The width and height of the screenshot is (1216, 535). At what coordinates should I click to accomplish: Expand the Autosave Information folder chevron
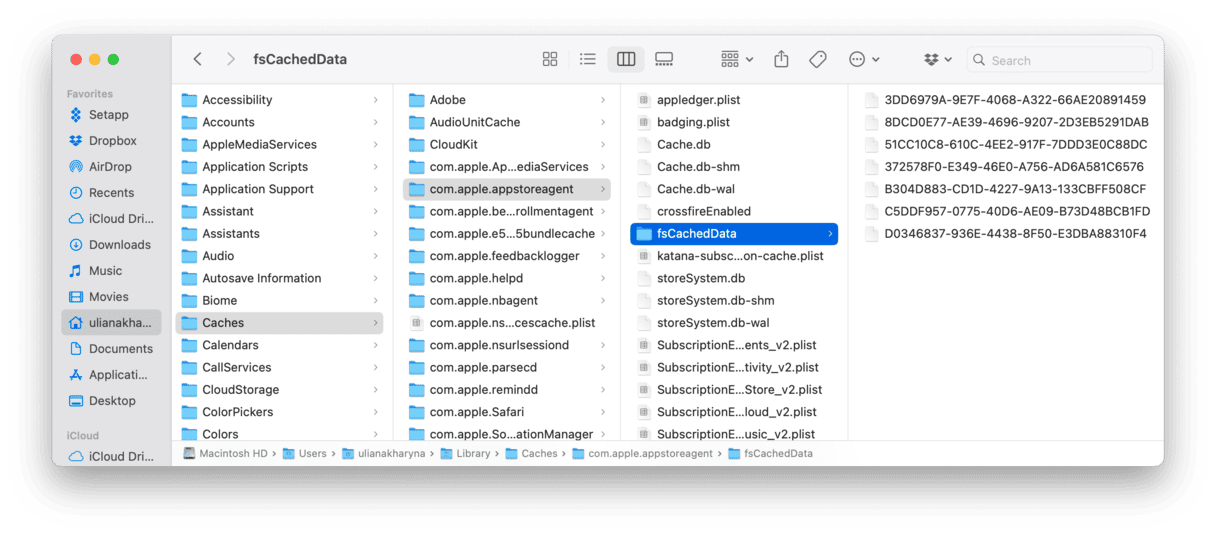point(375,278)
